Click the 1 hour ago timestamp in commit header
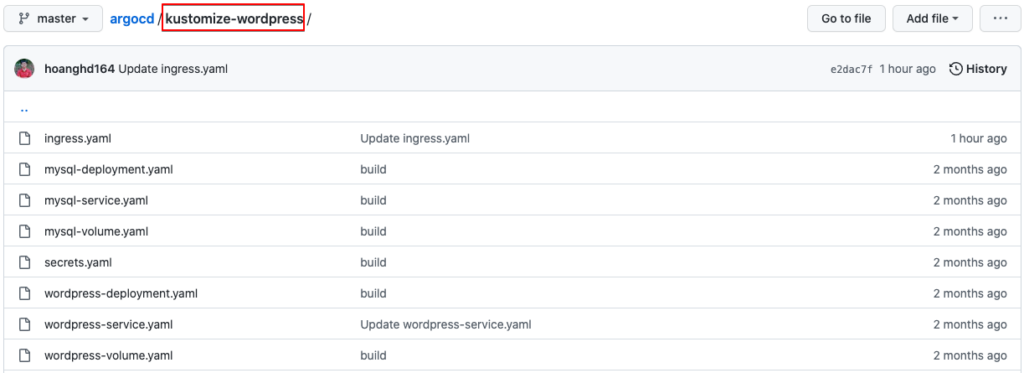Viewport: 1024px width, 373px height. [x=907, y=69]
